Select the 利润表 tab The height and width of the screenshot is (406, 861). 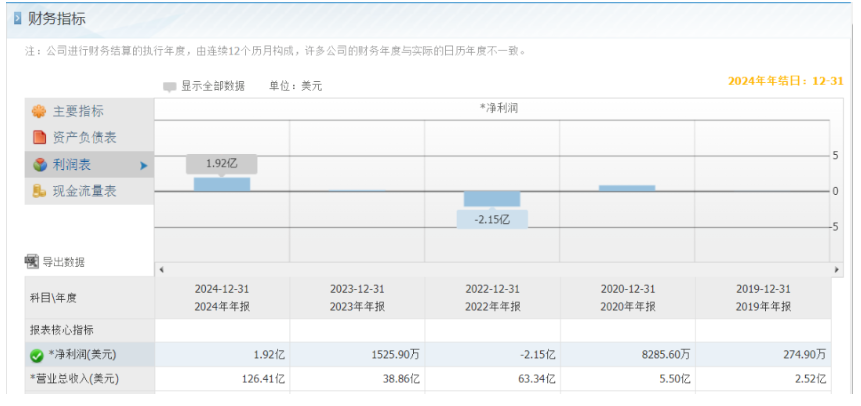click(x=89, y=164)
